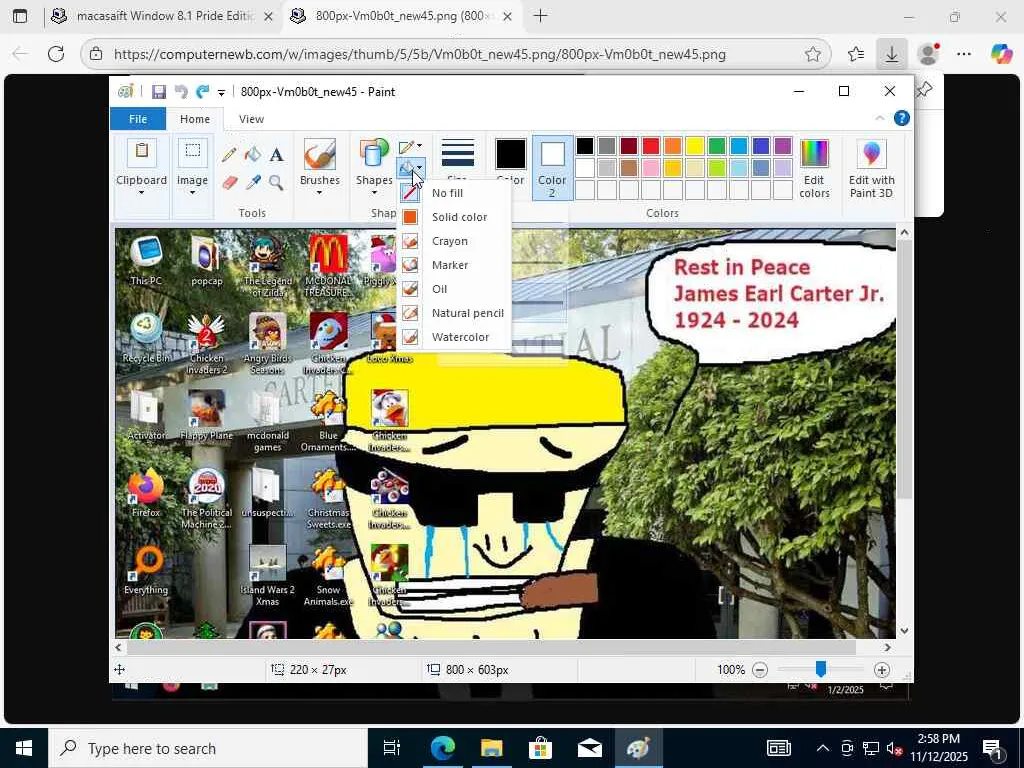Pick the yellow color swatch
Viewport: 1024px width, 768px height.
click(695, 146)
